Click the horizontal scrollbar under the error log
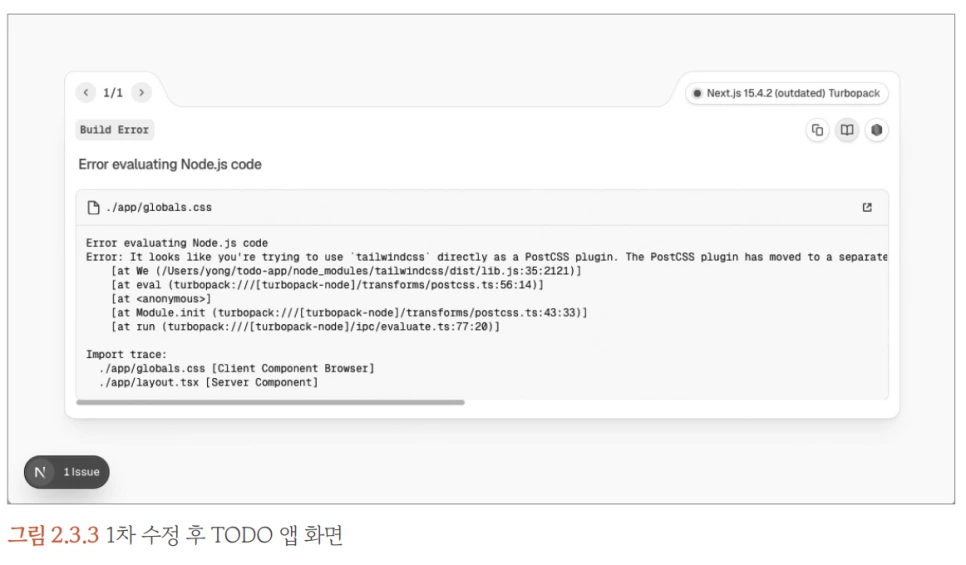966x565 pixels. click(x=270, y=402)
